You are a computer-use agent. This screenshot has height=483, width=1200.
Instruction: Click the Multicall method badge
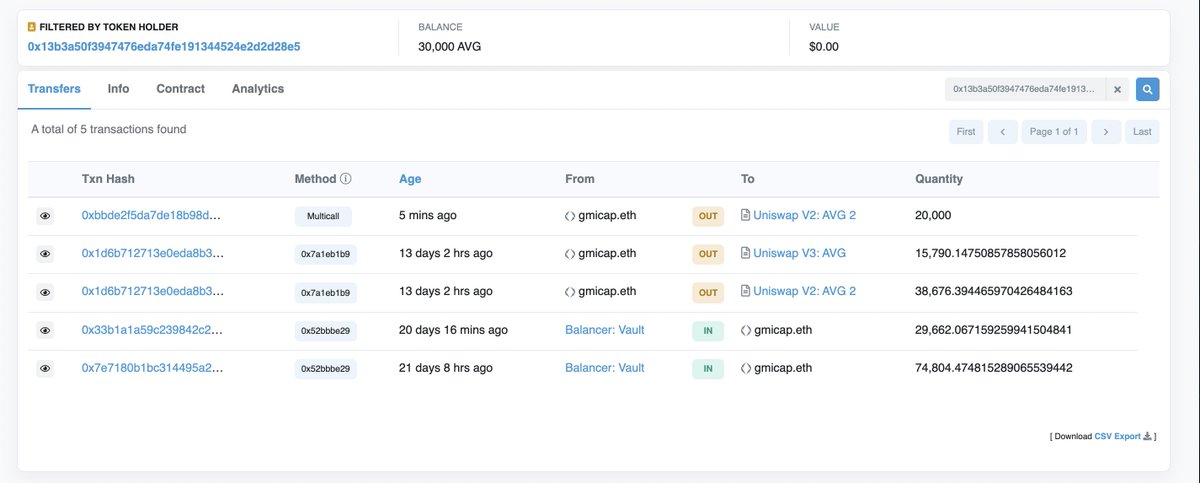pyautogui.click(x=325, y=215)
